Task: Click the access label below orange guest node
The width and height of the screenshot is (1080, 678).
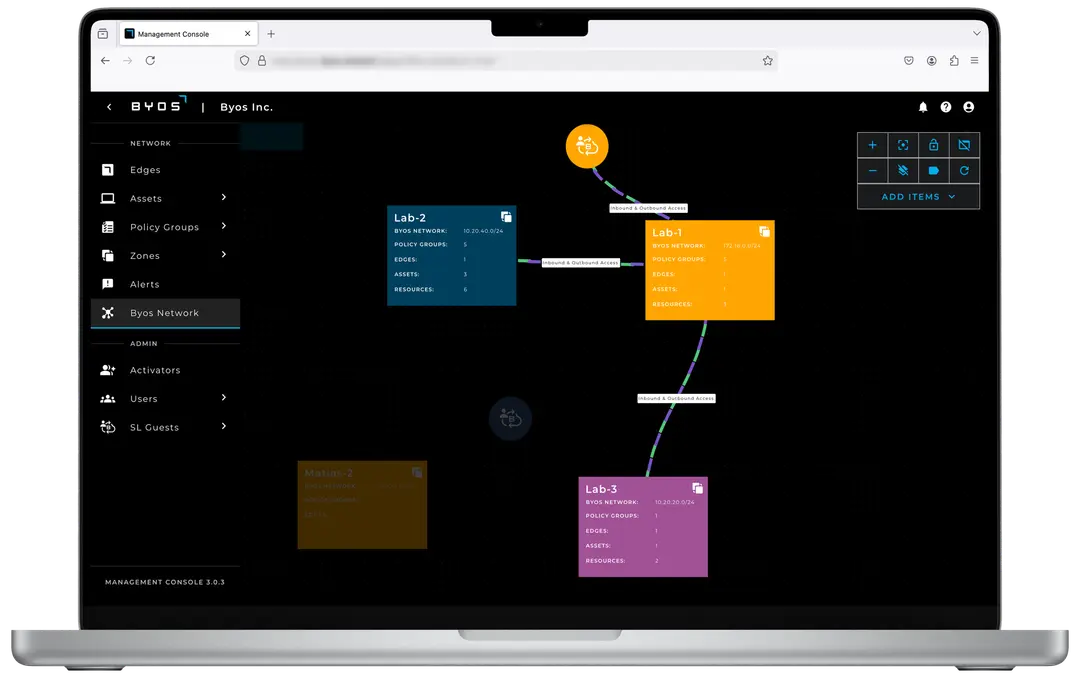Action: pyautogui.click(x=648, y=208)
